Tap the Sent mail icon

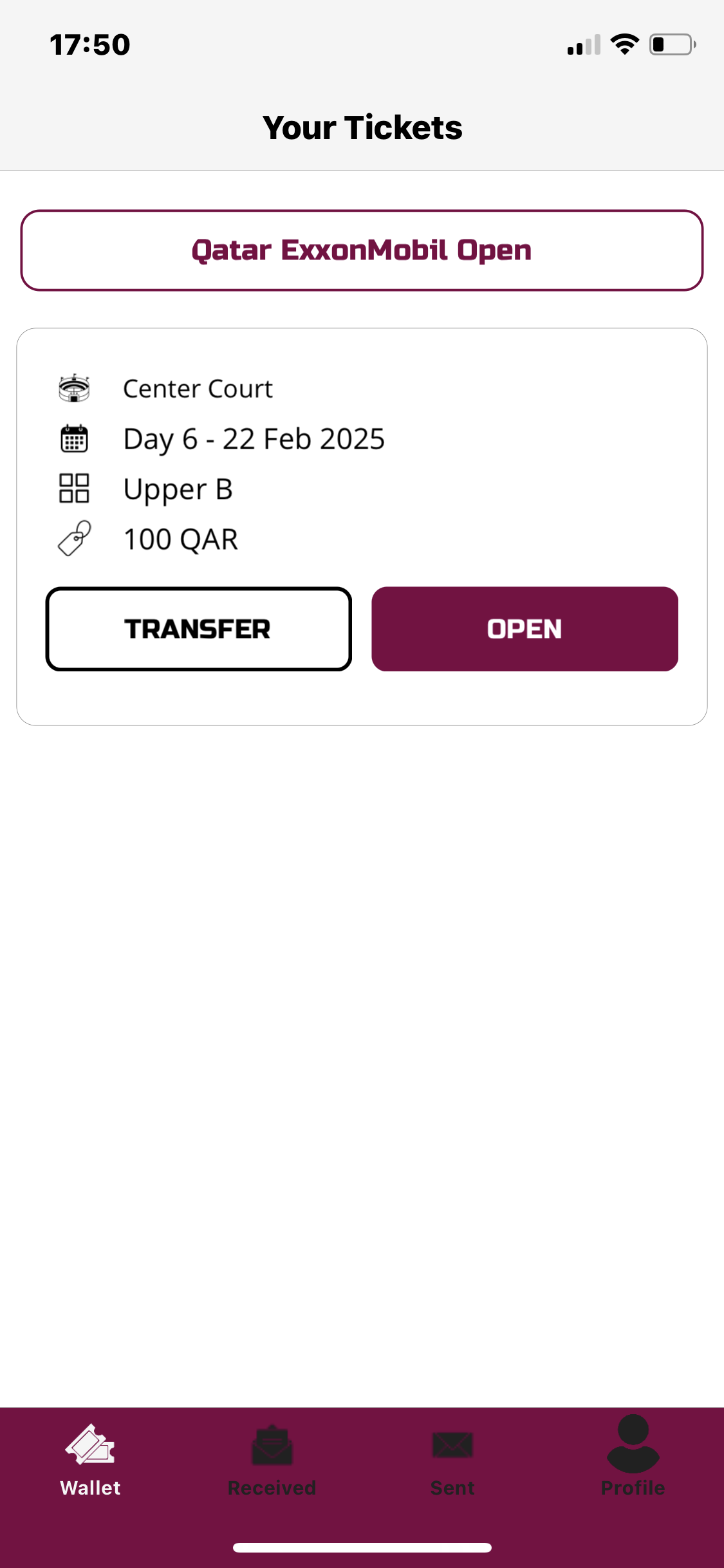452,1446
